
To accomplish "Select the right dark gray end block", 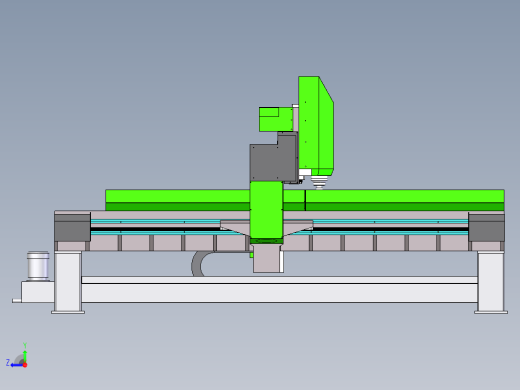I will (x=486, y=227).
